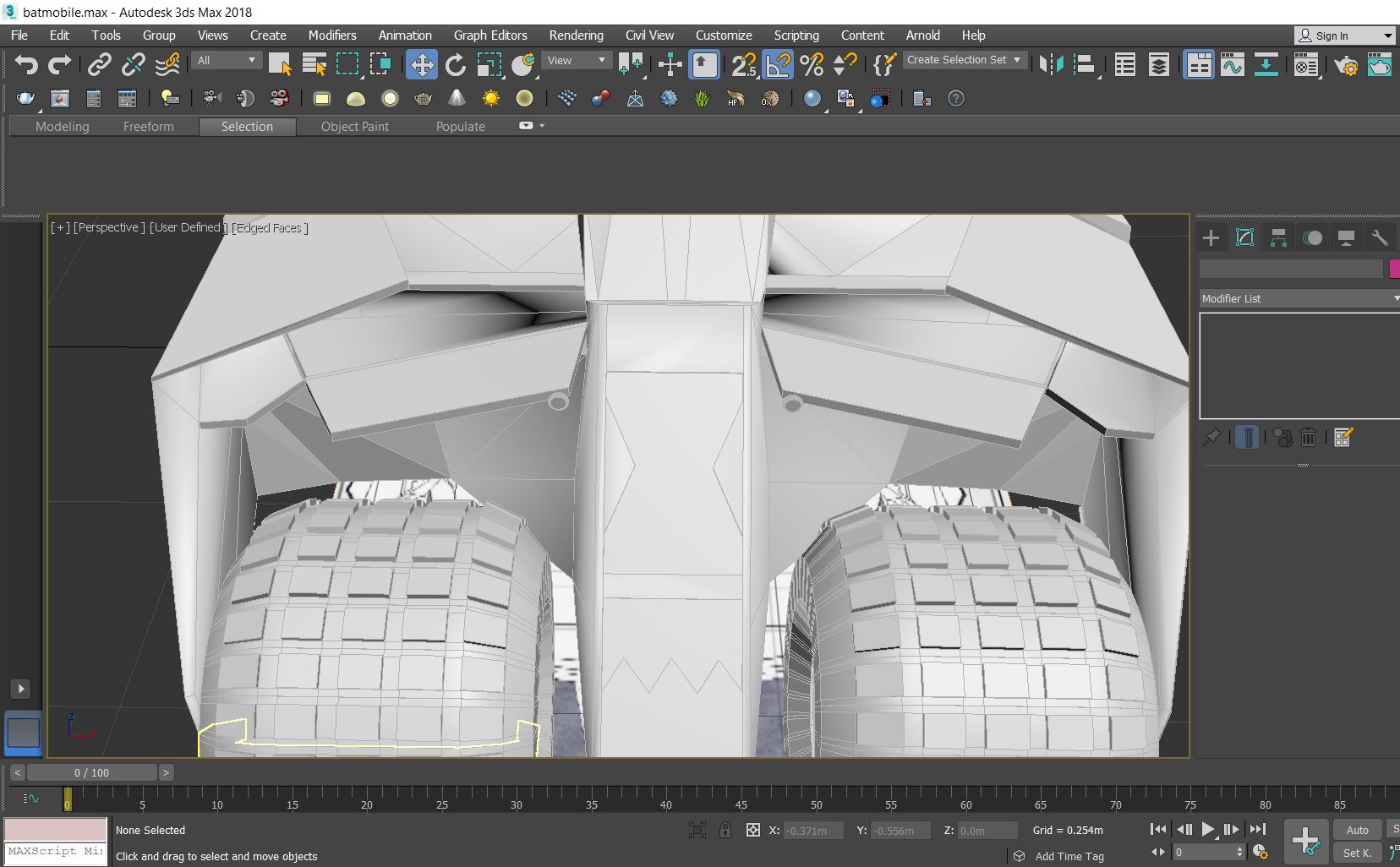Screen dimensions: 1400x867
Task: Click Add Time Tag
Action: [1069, 856]
